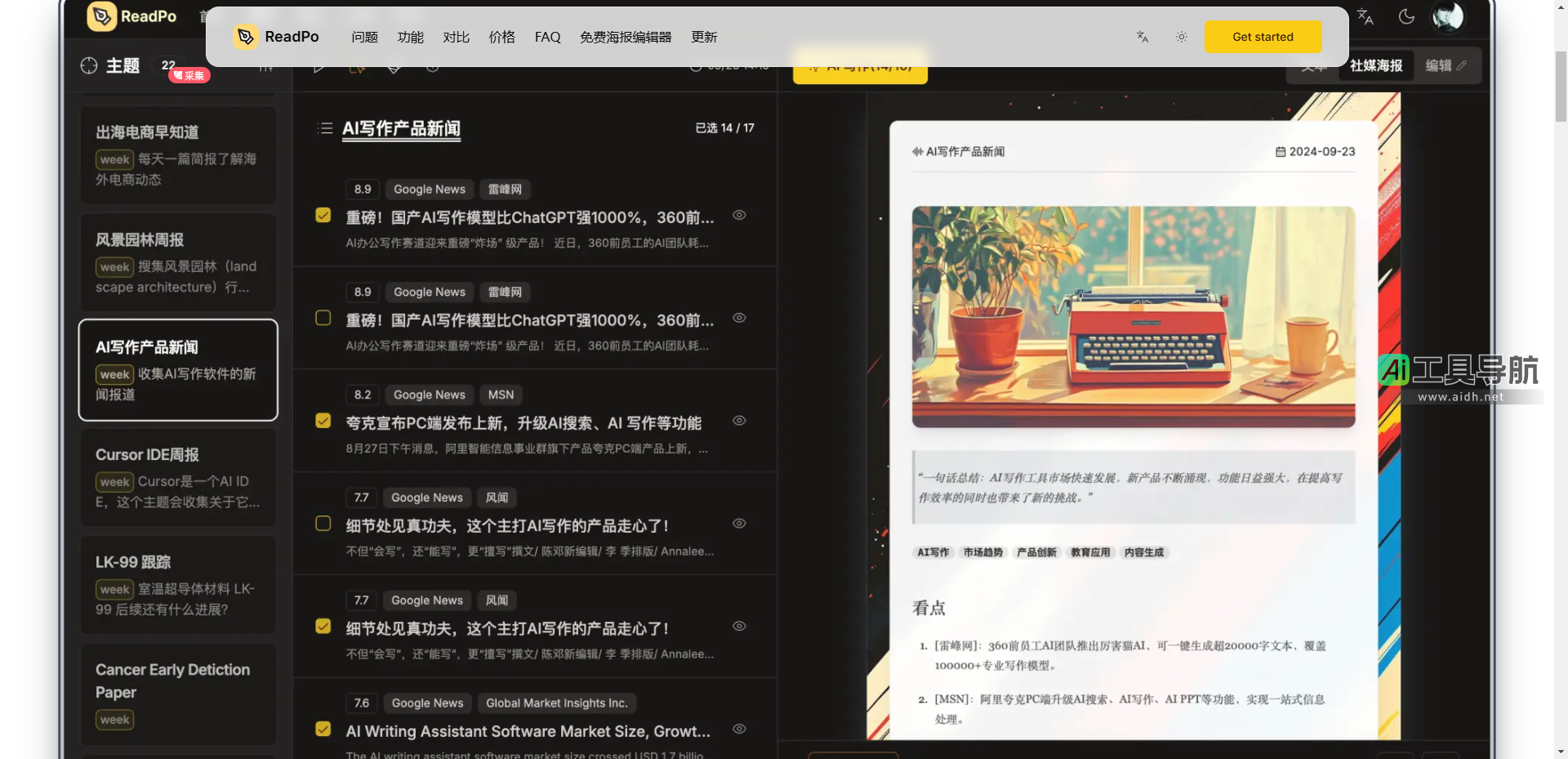Click the Get started button

1263,37
